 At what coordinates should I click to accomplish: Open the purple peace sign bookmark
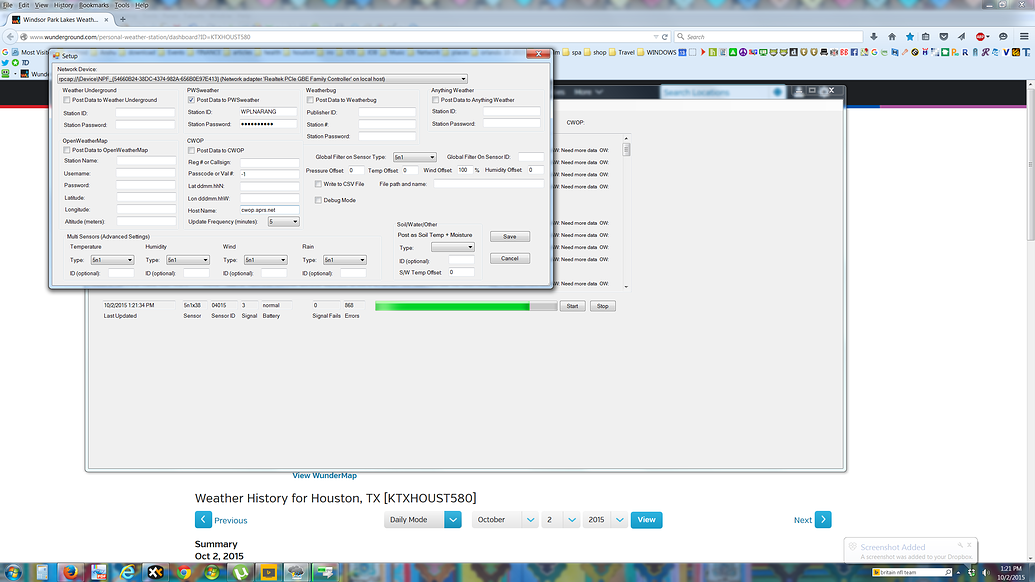743,52
